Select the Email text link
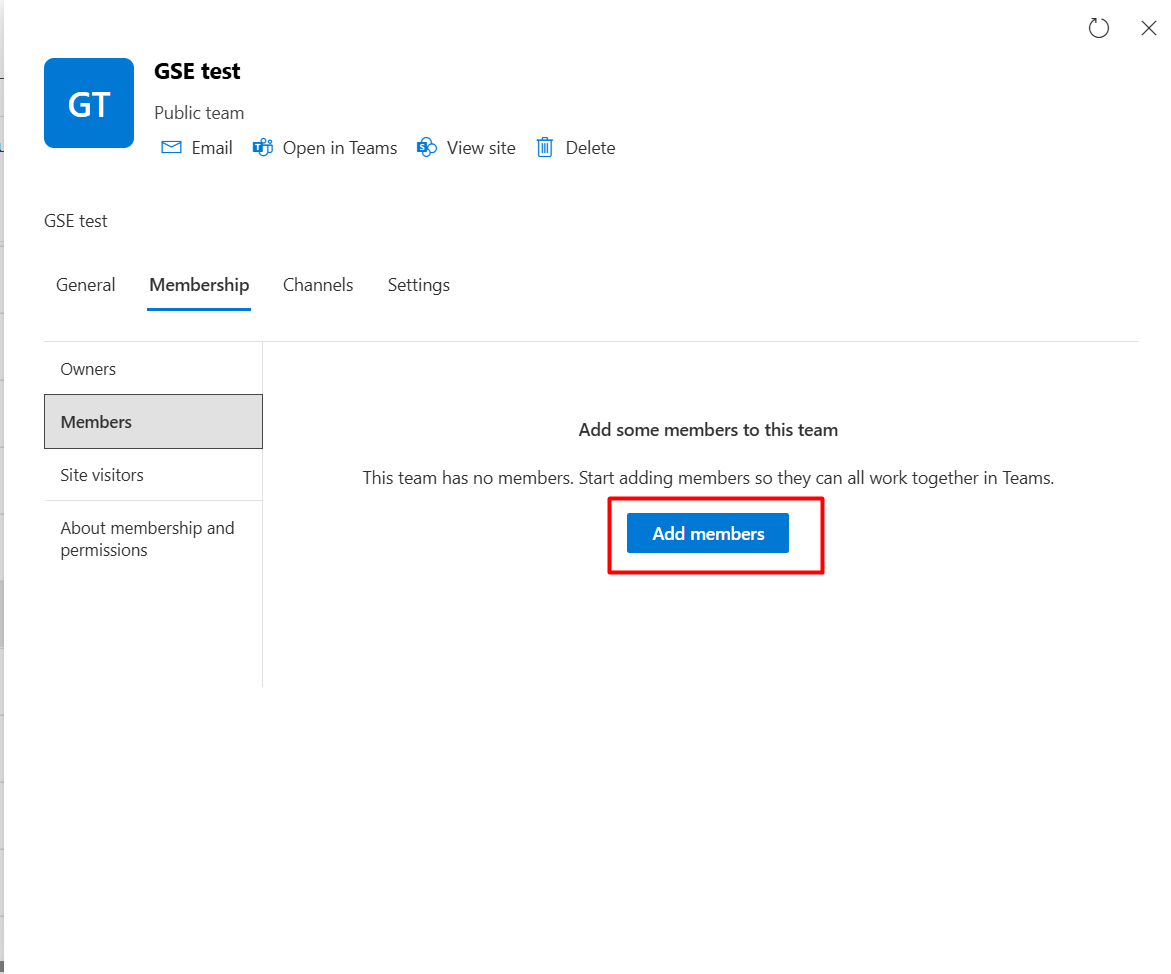 pos(212,148)
